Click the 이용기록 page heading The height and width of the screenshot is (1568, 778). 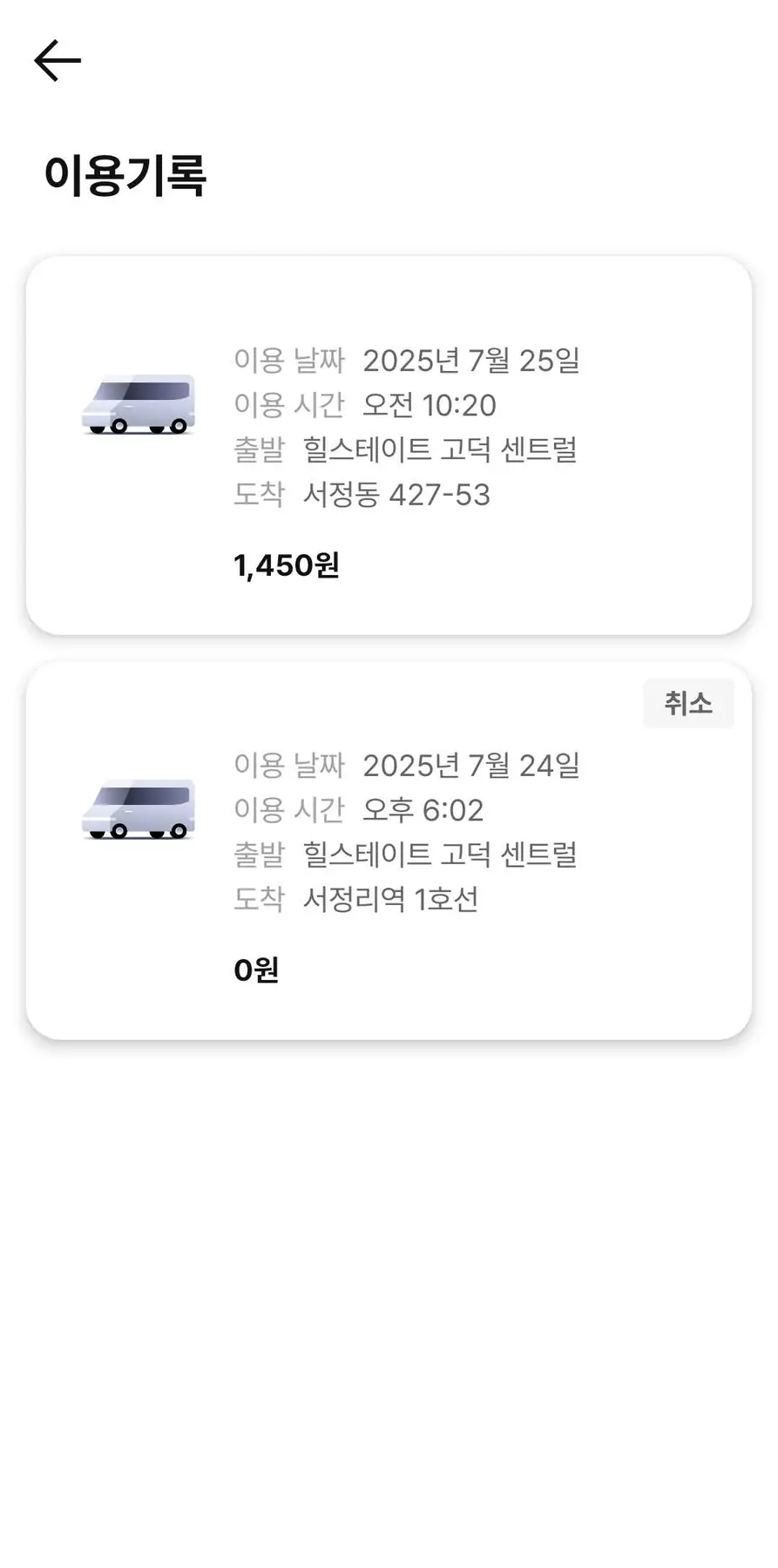pyautogui.click(x=125, y=175)
